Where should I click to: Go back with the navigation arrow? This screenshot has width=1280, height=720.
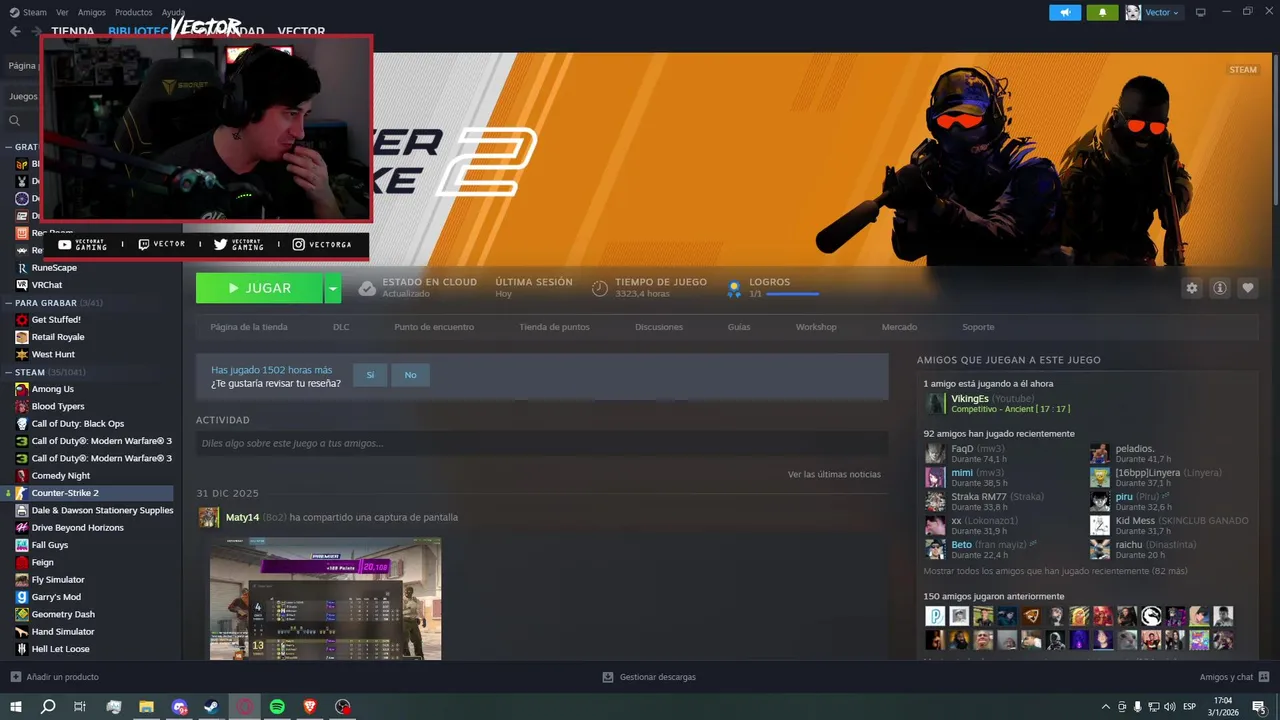(15, 32)
